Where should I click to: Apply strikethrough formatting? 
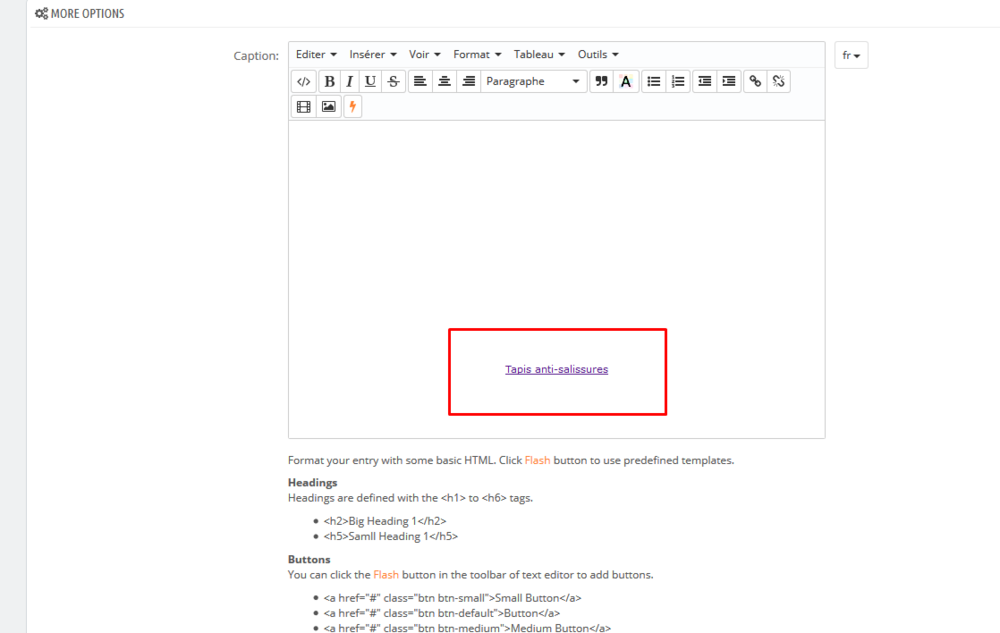(393, 81)
